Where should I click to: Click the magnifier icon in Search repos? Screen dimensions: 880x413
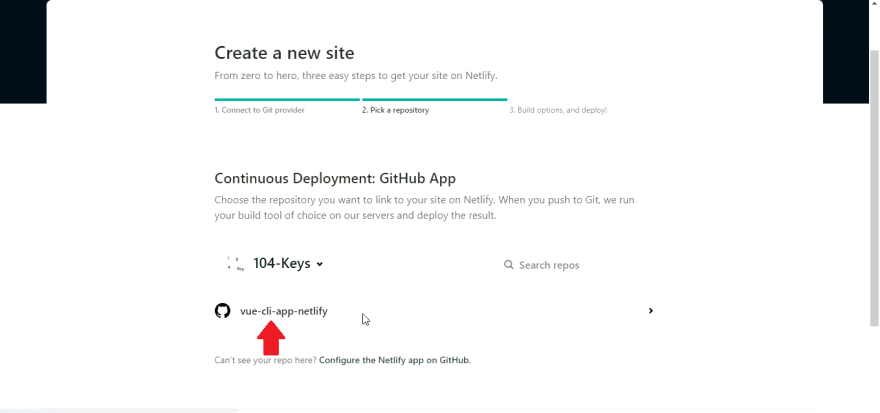coord(508,265)
